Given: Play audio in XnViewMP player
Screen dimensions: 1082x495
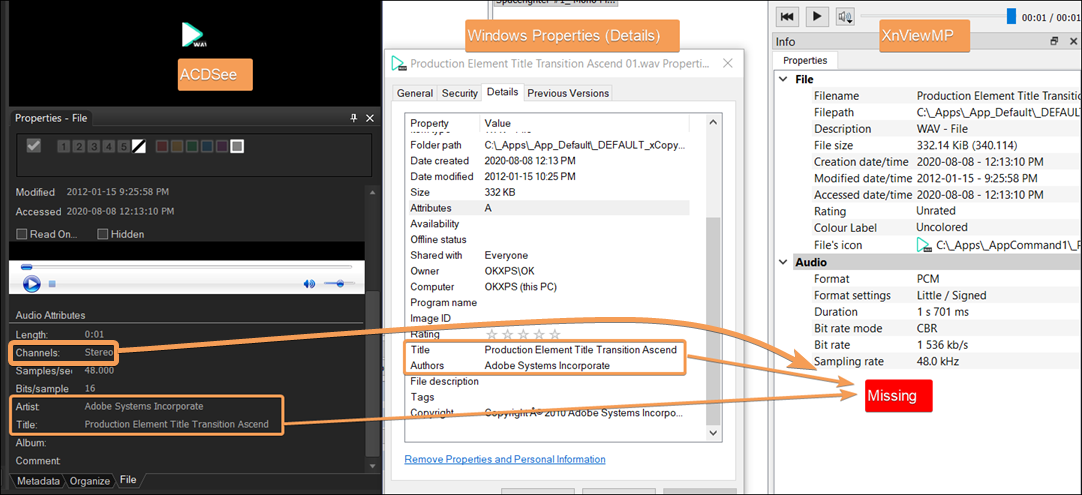Looking at the screenshot, I should tap(816, 16).
